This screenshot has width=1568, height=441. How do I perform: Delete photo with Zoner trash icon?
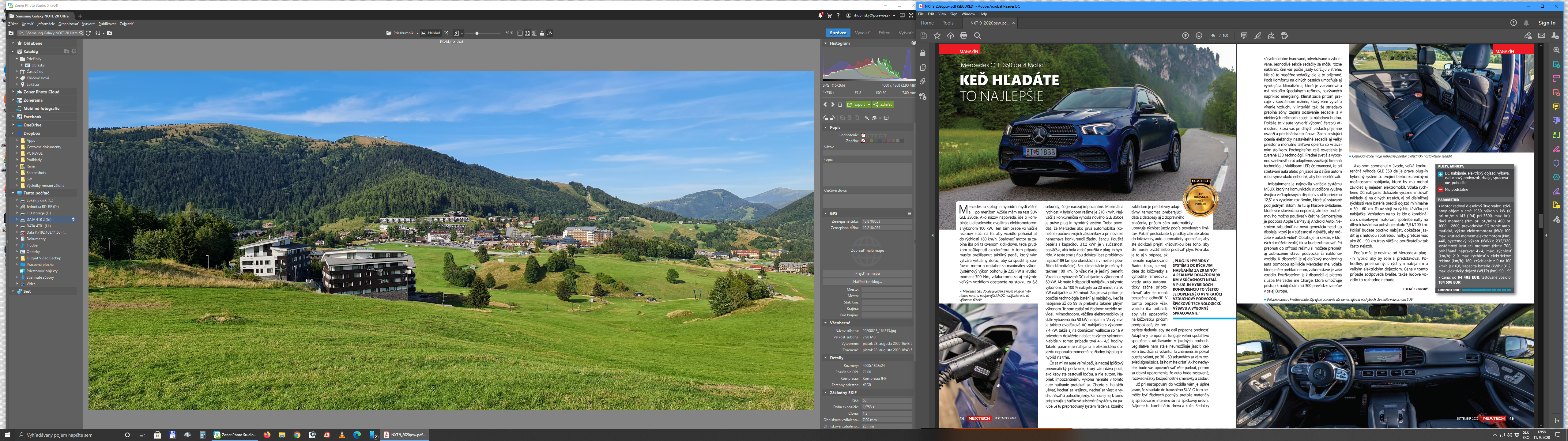(840, 105)
